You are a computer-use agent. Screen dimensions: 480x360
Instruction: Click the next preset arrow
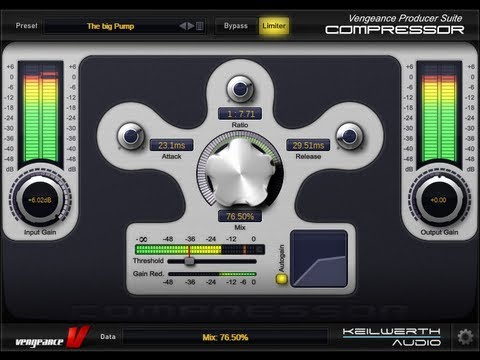click(x=191, y=26)
